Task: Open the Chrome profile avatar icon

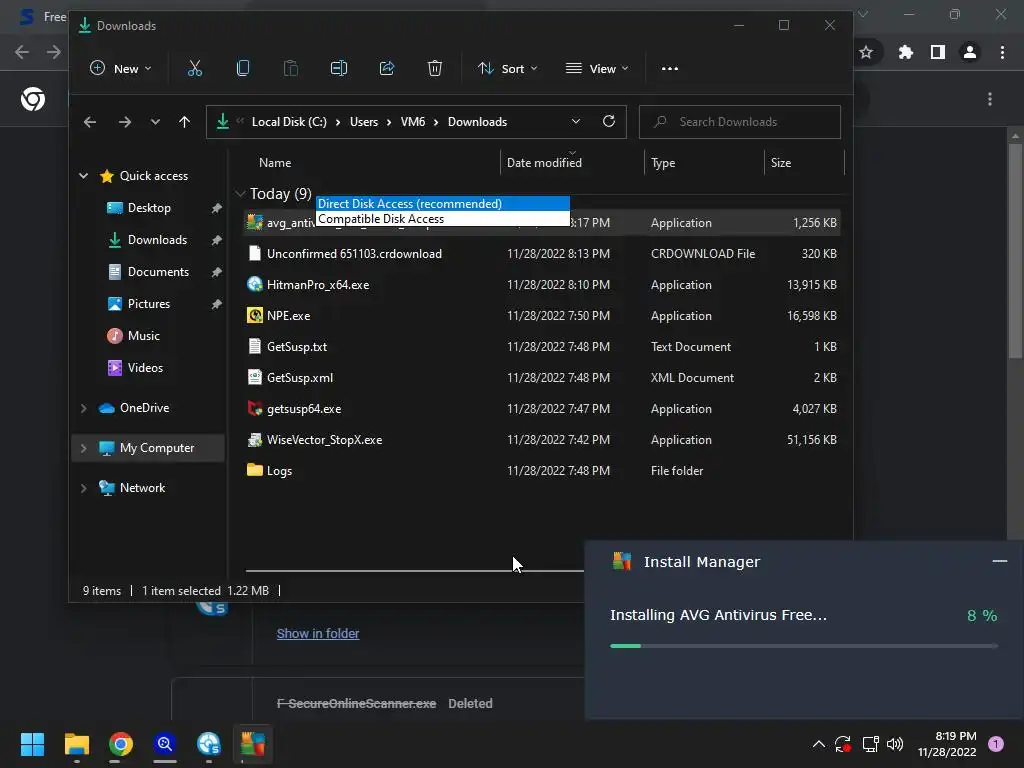Action: tap(970, 52)
